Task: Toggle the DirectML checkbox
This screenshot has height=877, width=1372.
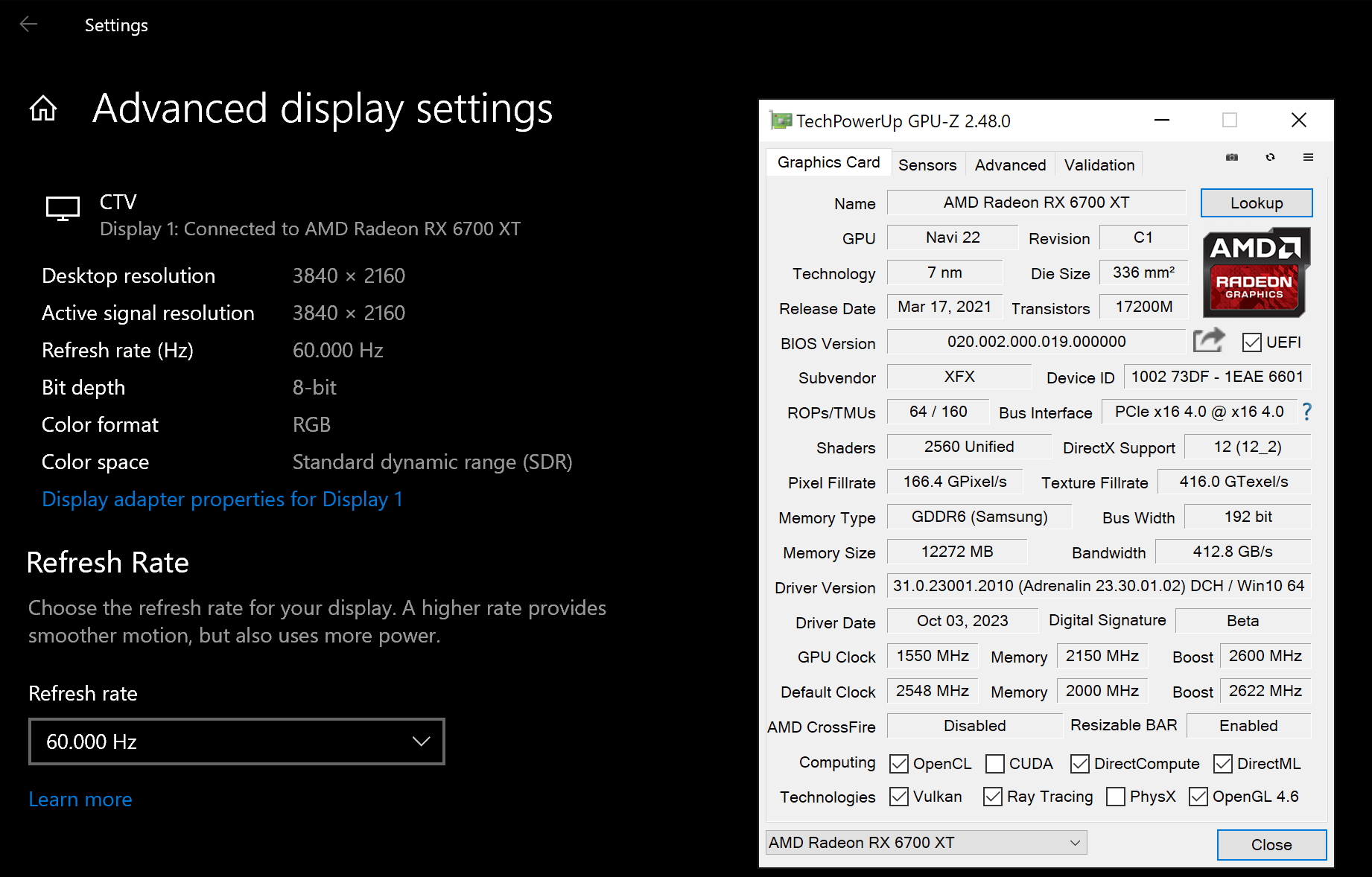Action: coord(1223,764)
